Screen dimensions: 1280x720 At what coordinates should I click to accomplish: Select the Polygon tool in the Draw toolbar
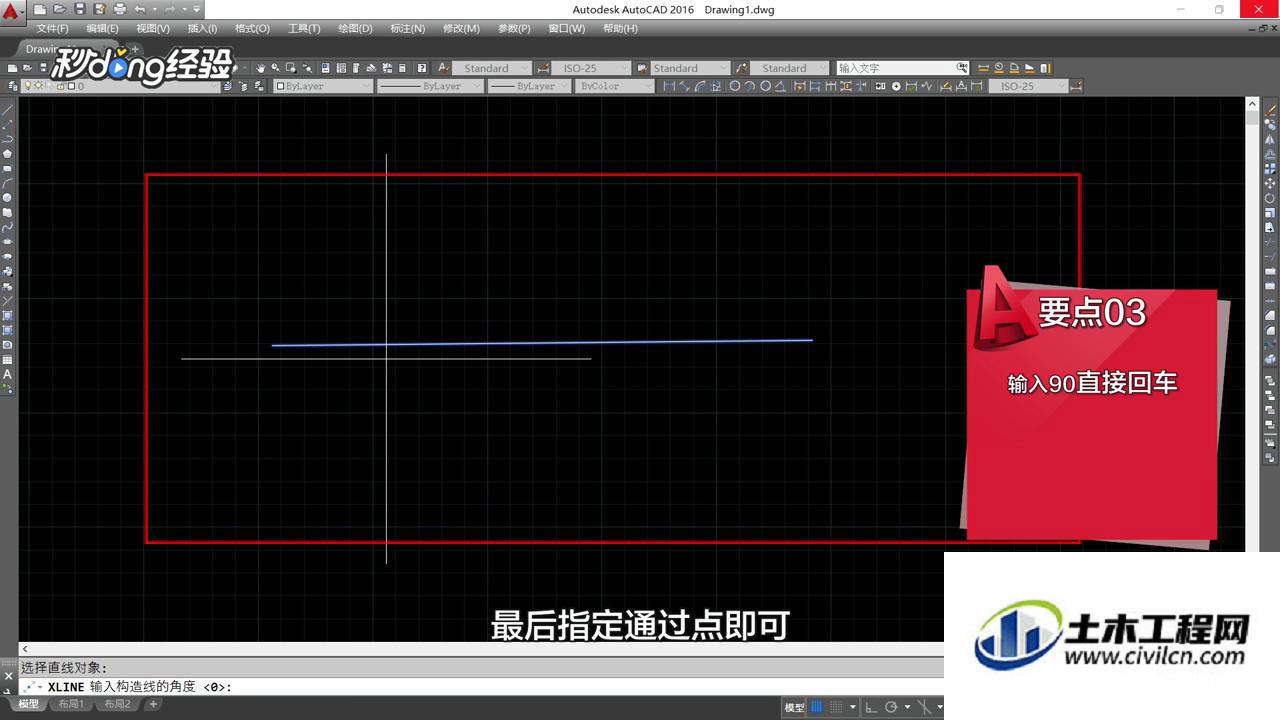pos(7,153)
